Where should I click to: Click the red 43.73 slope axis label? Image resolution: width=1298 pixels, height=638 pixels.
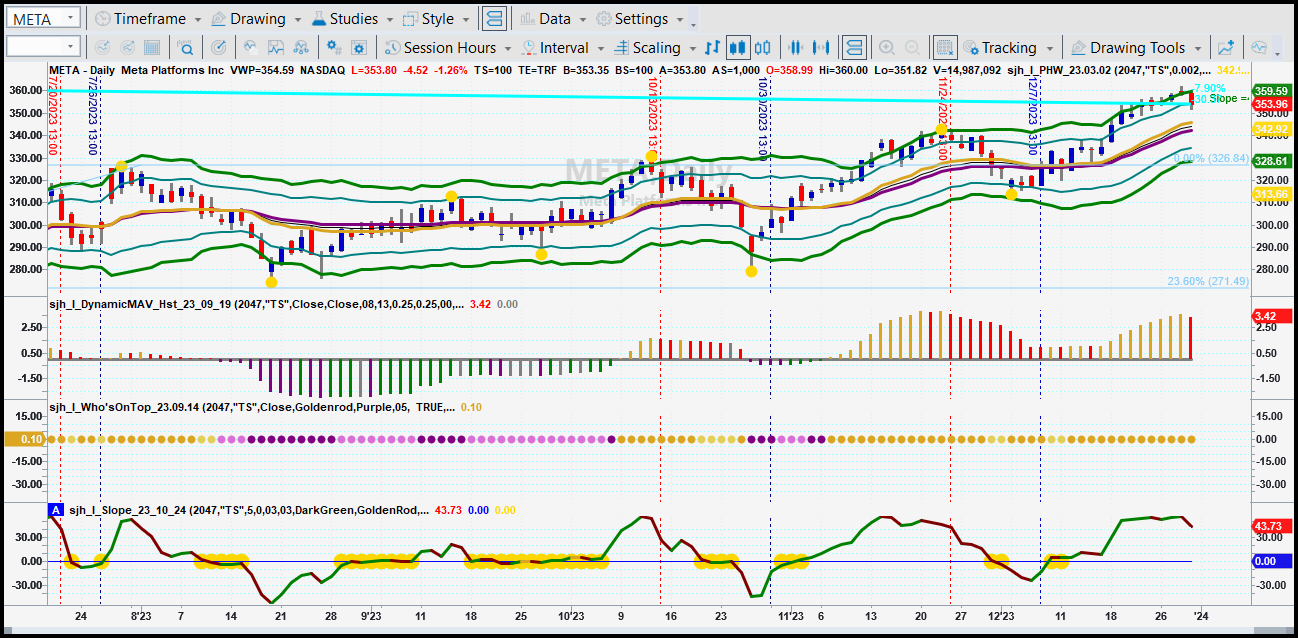coord(1270,526)
